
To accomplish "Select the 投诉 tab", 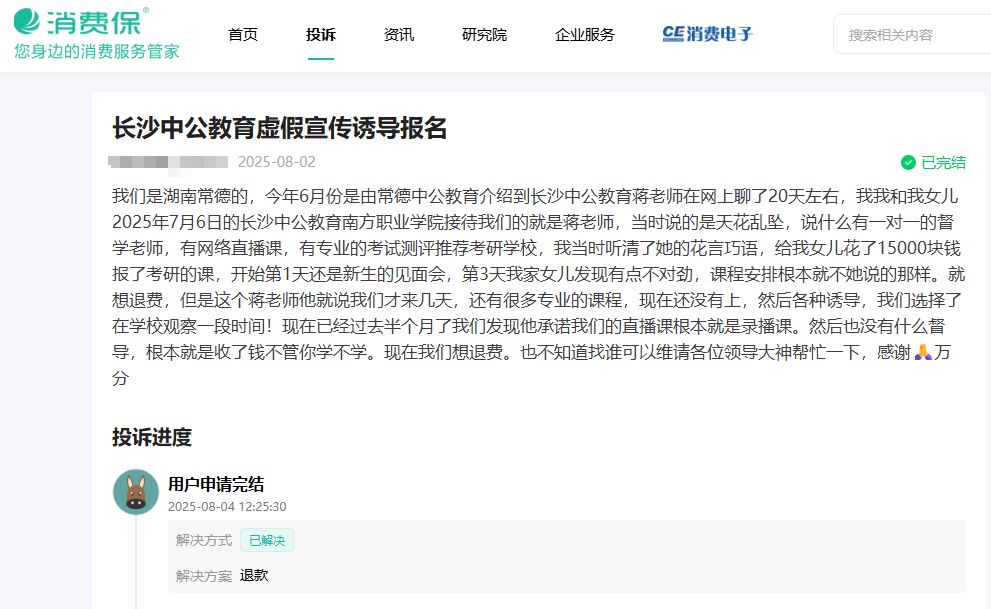I will pos(321,35).
